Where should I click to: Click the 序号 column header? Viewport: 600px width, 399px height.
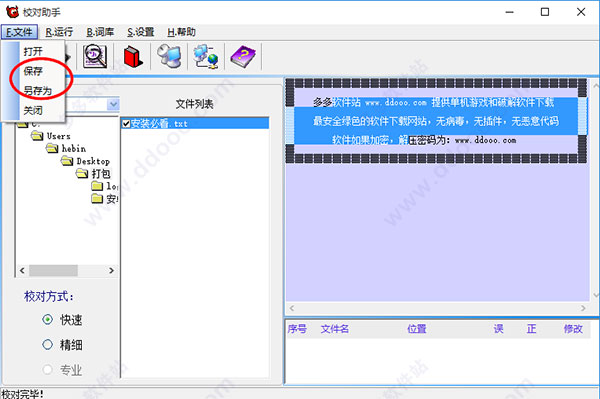click(x=297, y=329)
